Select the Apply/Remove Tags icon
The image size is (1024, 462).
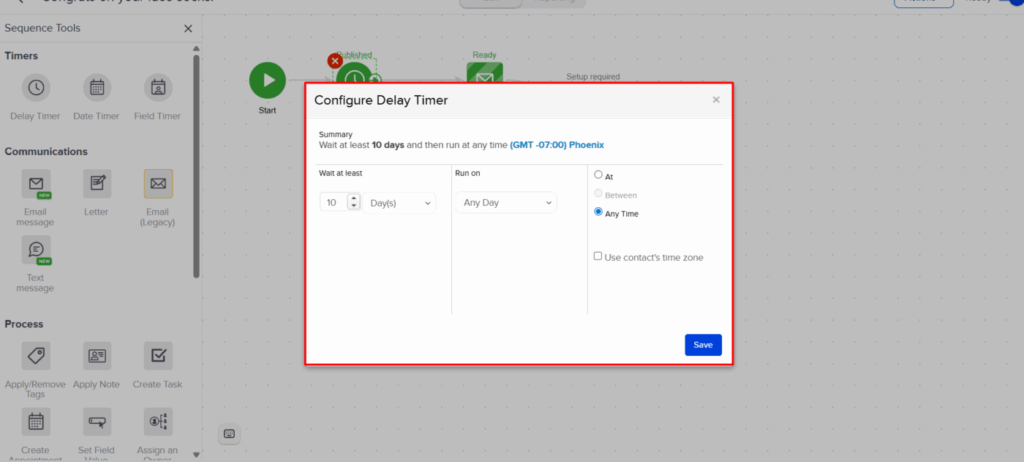[35, 356]
